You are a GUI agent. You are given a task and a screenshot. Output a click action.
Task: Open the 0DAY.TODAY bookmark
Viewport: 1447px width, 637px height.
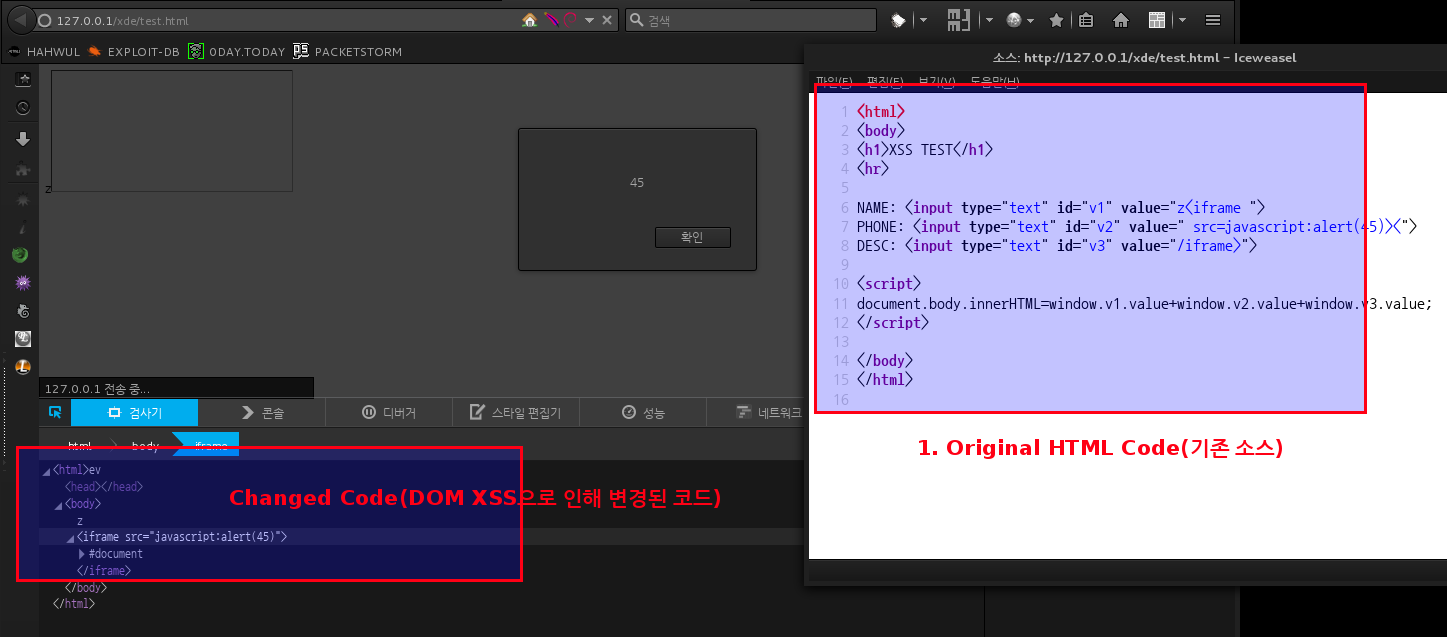pyautogui.click(x=236, y=51)
